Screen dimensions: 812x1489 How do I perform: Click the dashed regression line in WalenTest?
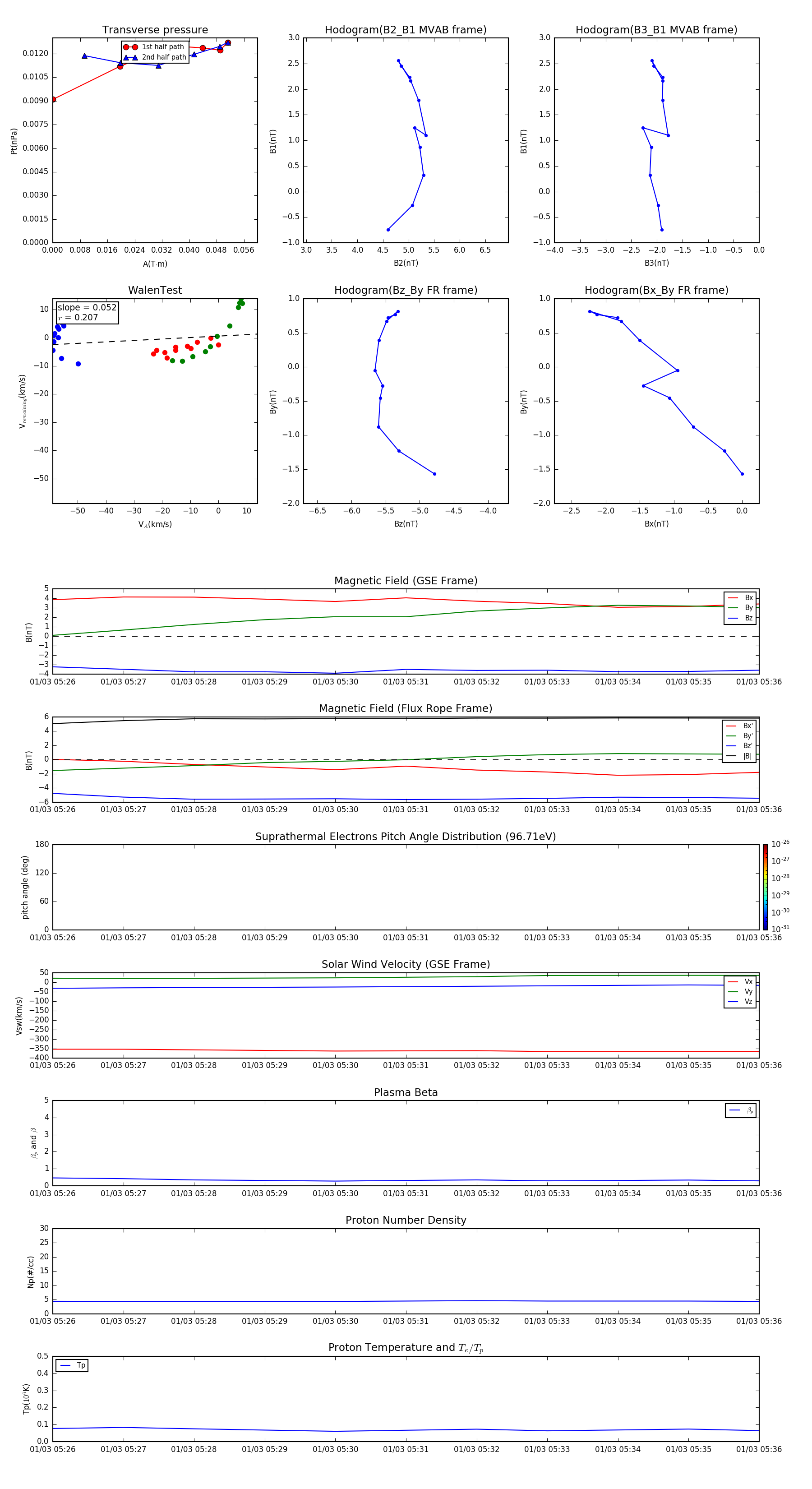point(155,339)
